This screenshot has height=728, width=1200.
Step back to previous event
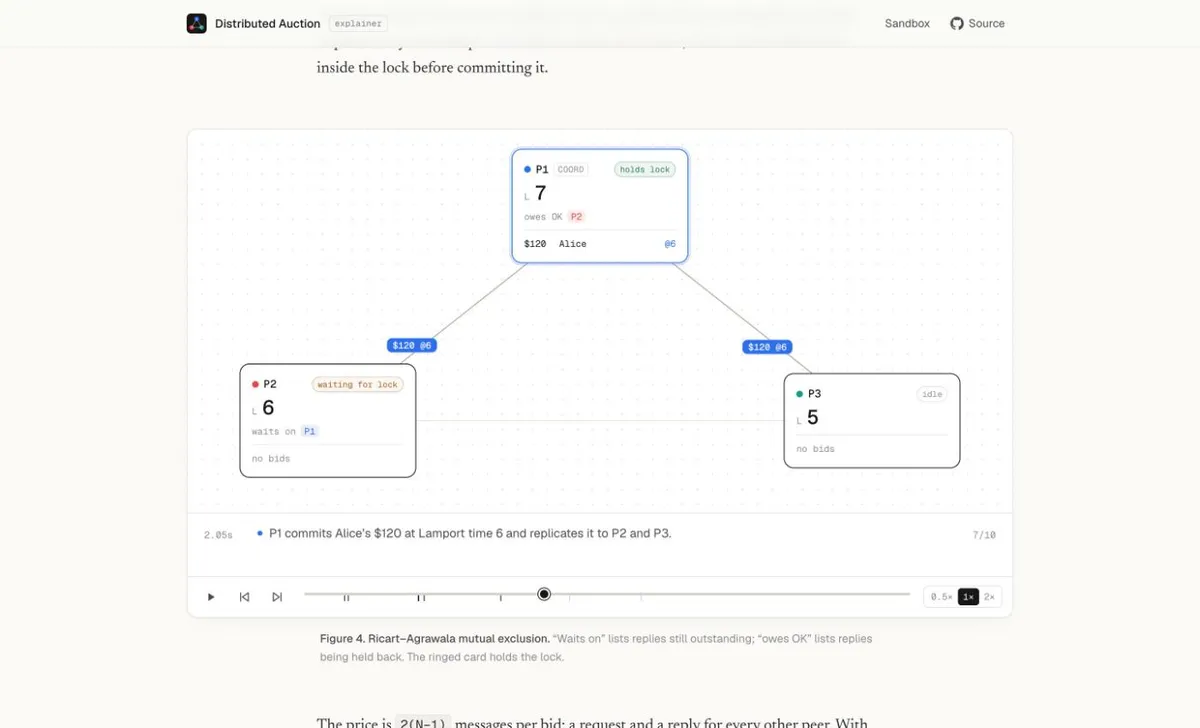click(x=244, y=597)
